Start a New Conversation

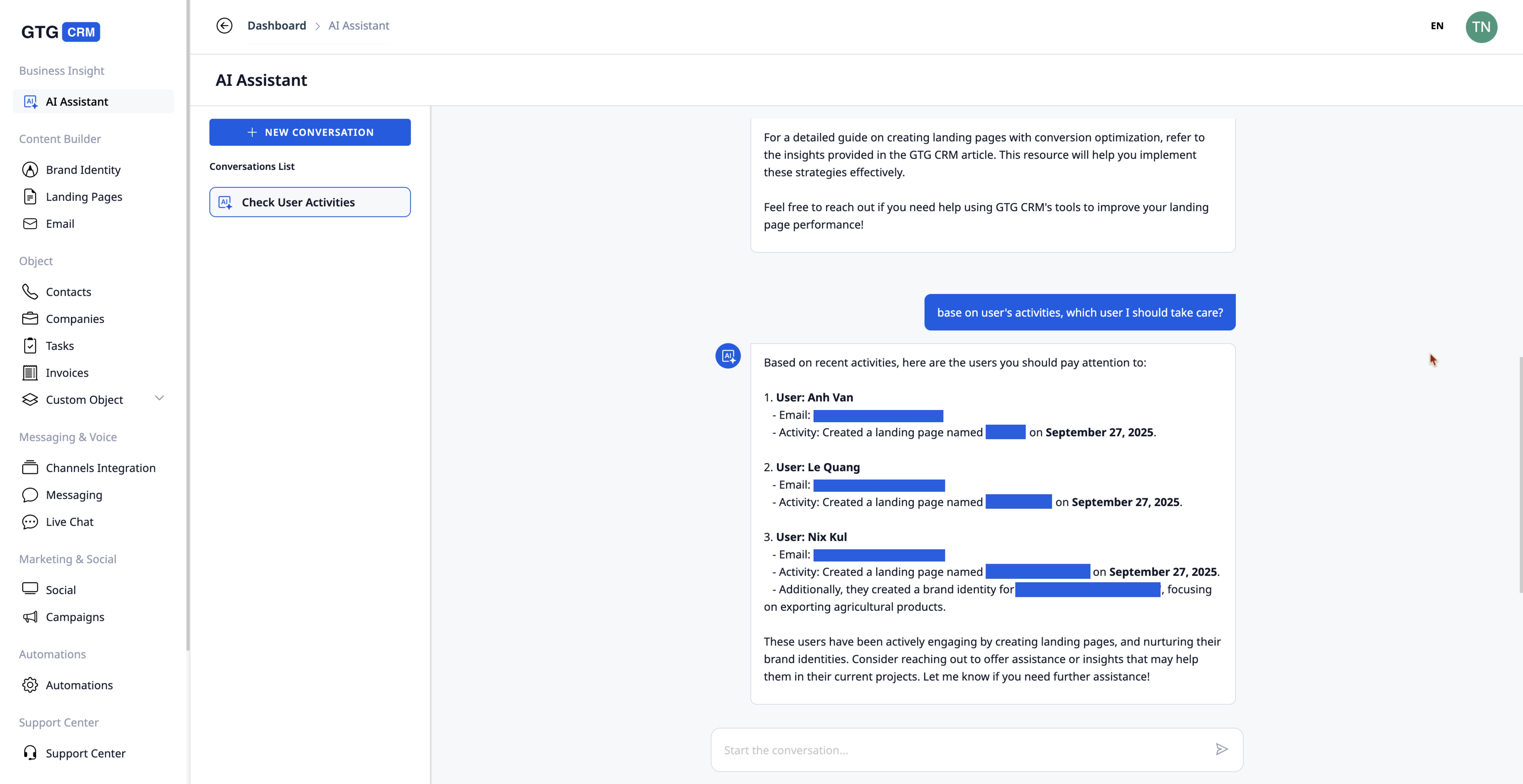pyautogui.click(x=310, y=132)
